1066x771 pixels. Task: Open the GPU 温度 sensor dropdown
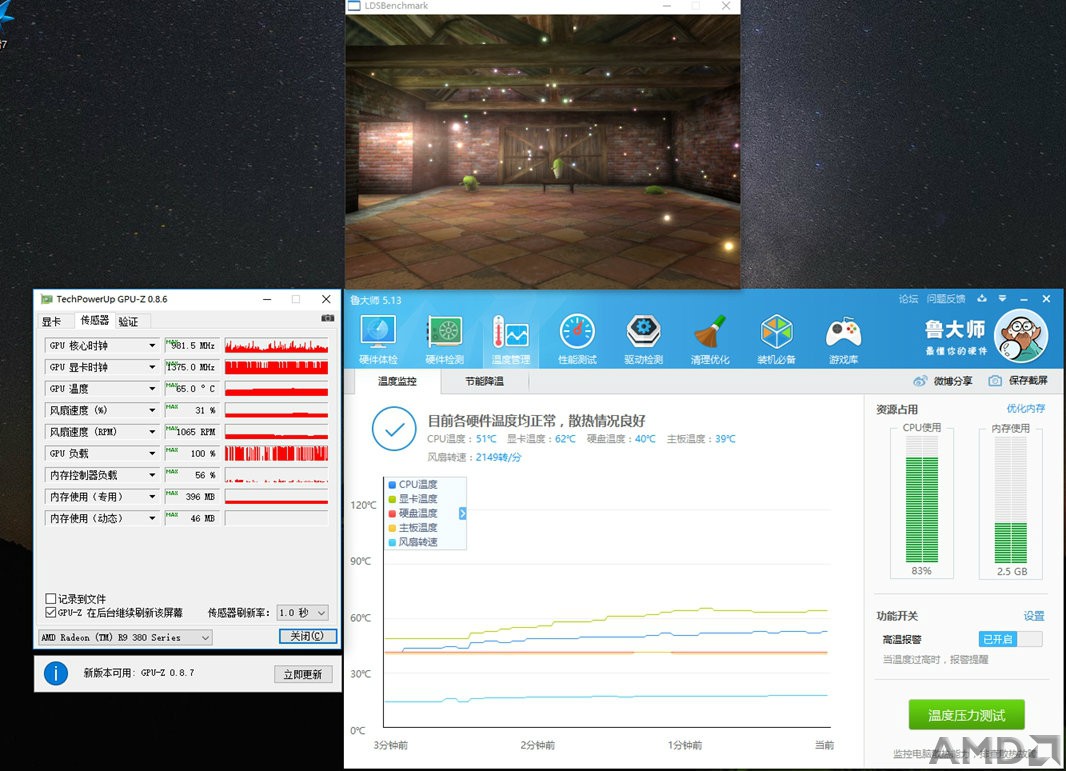(152, 389)
